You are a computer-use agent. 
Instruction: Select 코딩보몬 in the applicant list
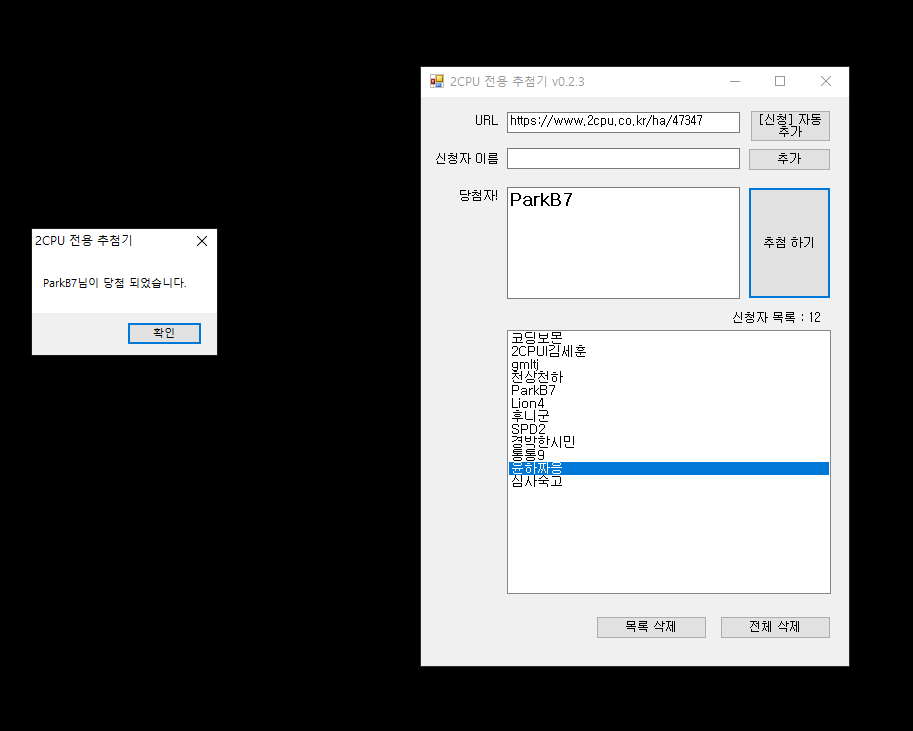(x=668, y=338)
